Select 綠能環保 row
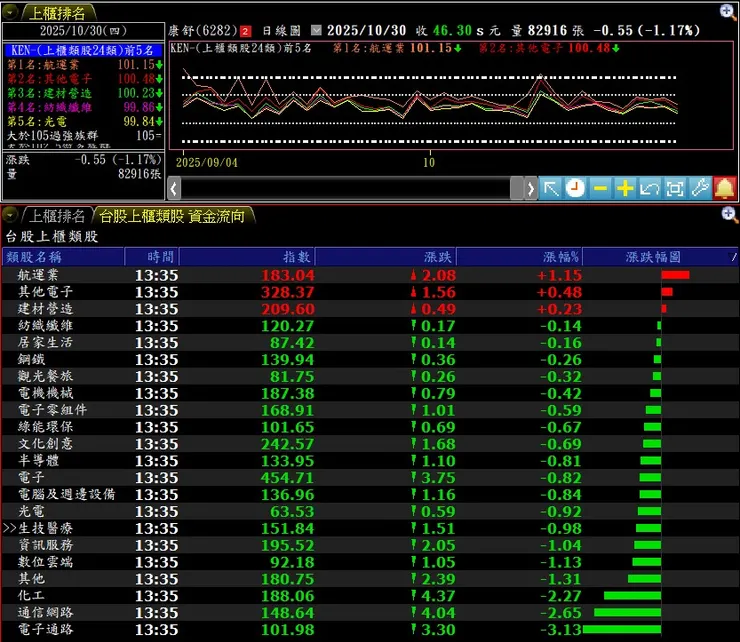The height and width of the screenshot is (642, 740). 370,427
